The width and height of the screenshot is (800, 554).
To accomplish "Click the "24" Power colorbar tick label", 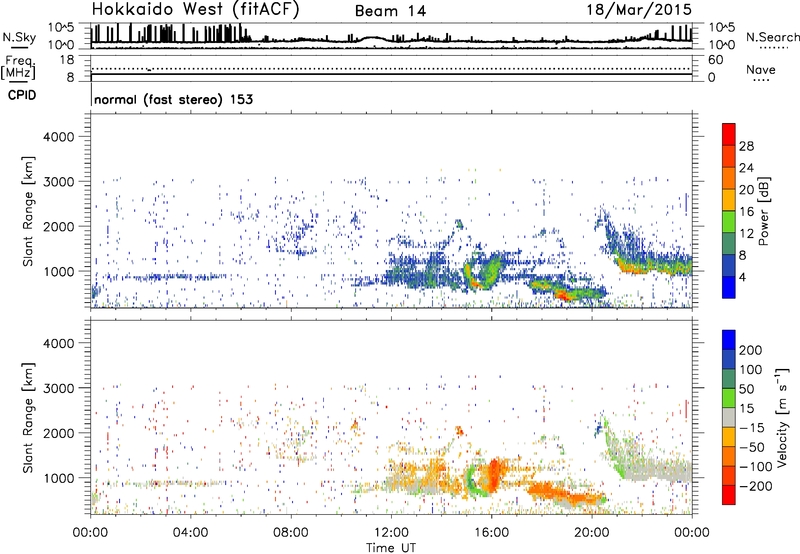I will (746, 168).
